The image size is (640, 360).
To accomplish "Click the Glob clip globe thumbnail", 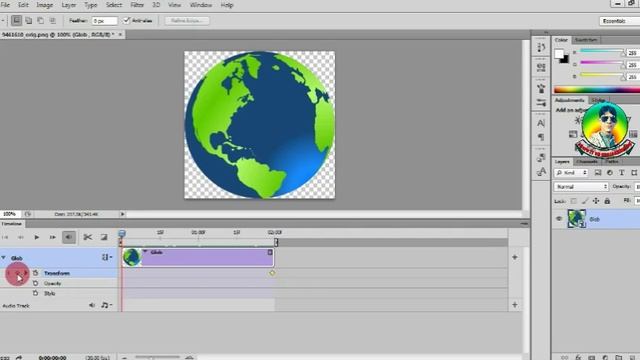I will click(132, 258).
